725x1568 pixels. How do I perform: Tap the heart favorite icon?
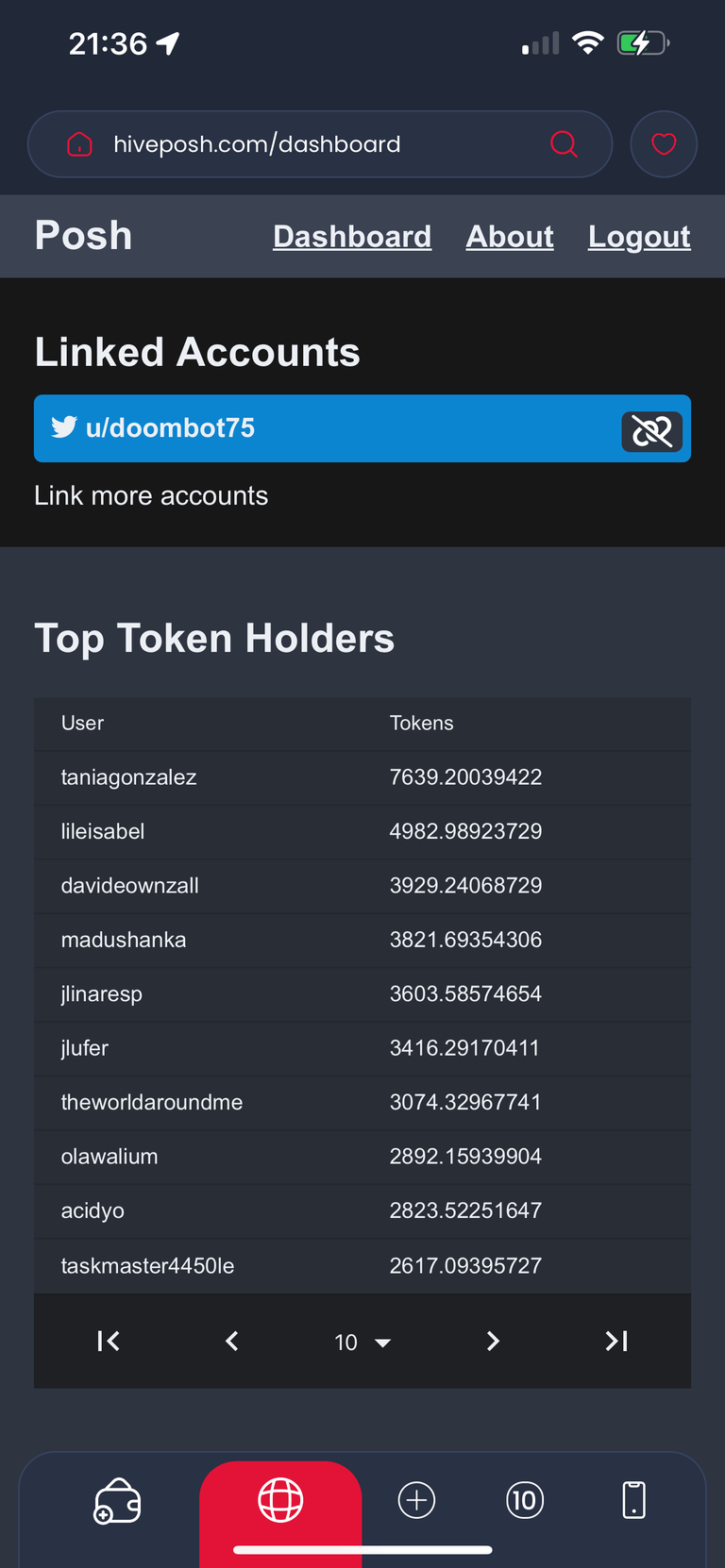tap(664, 143)
